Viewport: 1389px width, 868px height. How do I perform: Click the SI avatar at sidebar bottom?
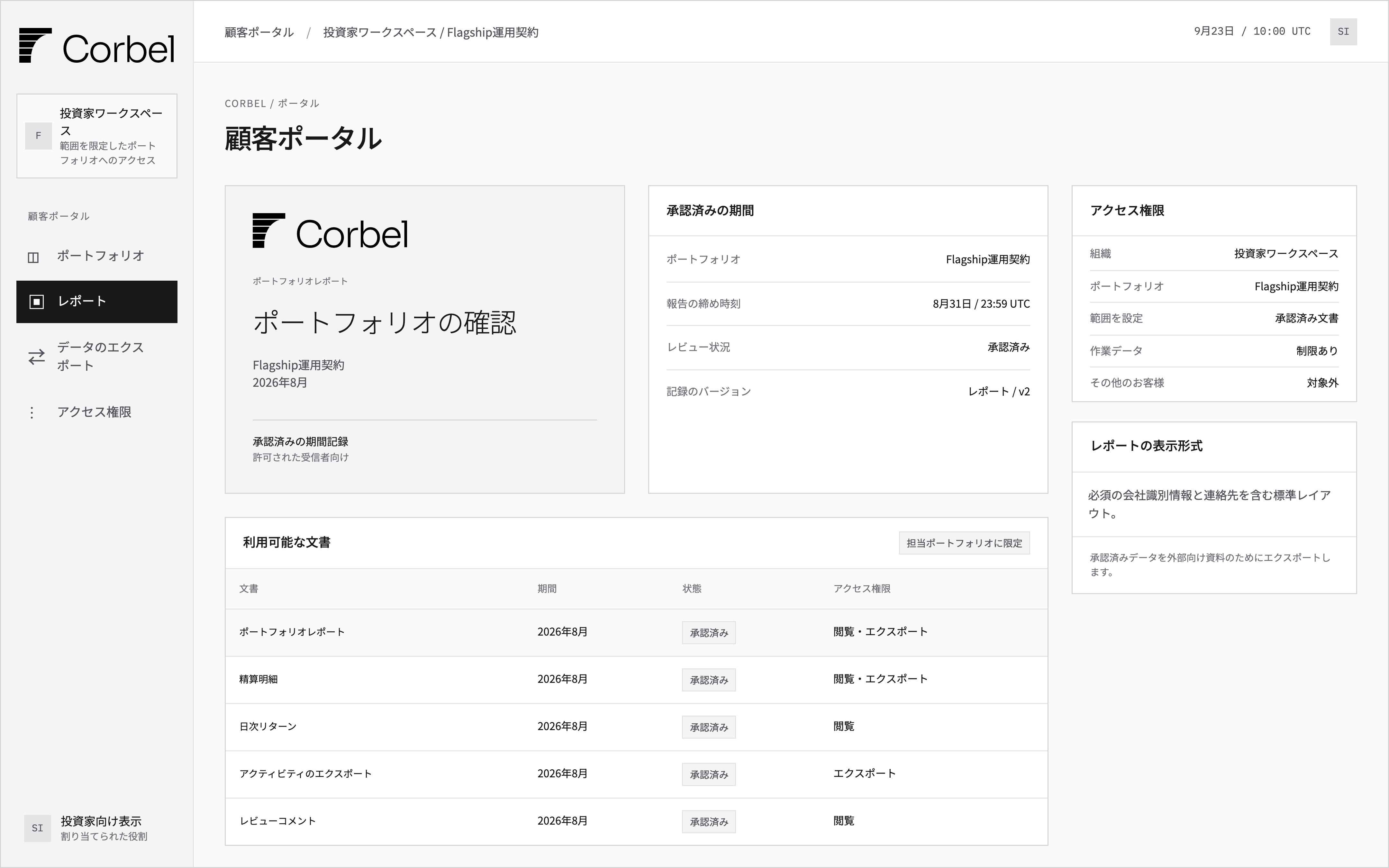[x=37, y=828]
